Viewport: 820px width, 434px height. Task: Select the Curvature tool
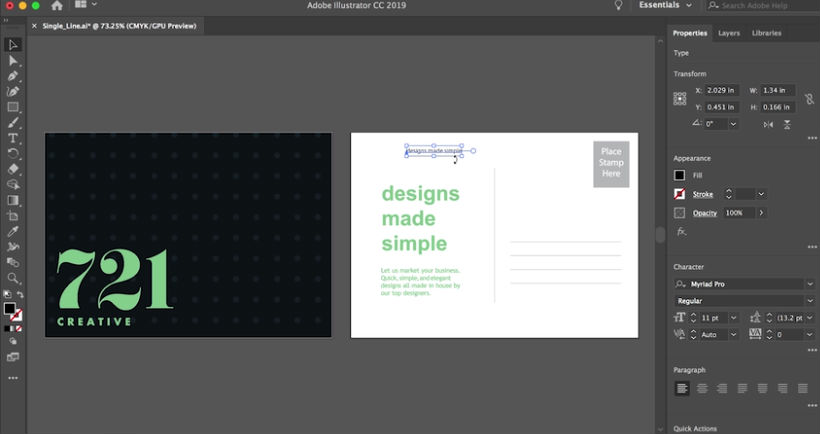[13, 92]
